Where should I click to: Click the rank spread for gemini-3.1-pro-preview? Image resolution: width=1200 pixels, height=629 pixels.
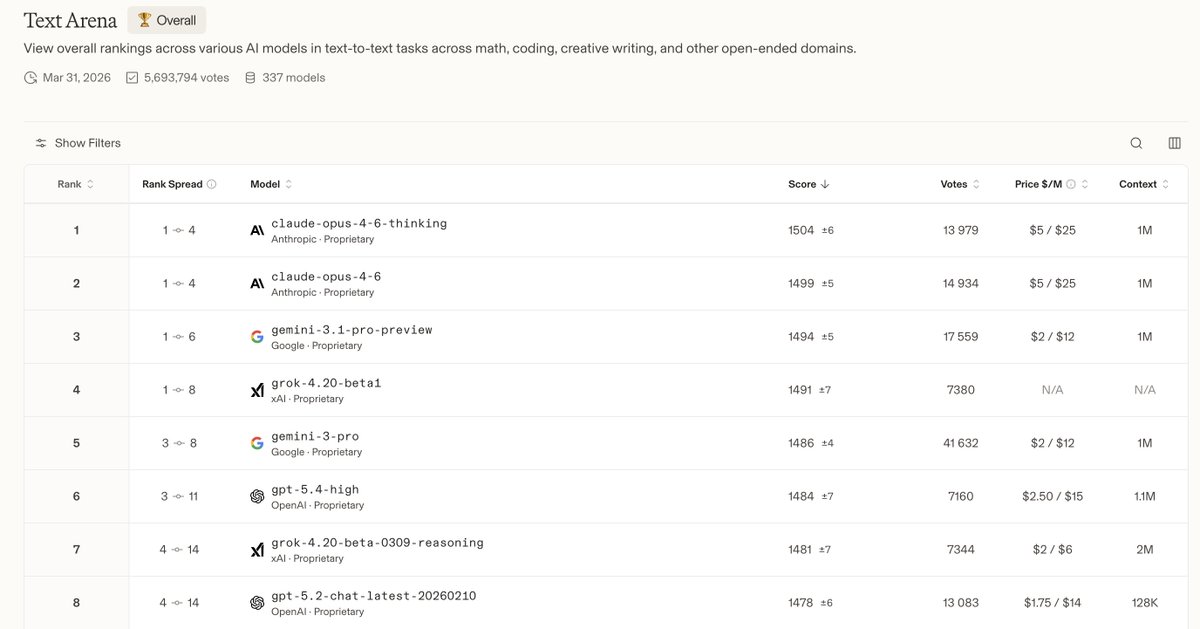(x=179, y=337)
